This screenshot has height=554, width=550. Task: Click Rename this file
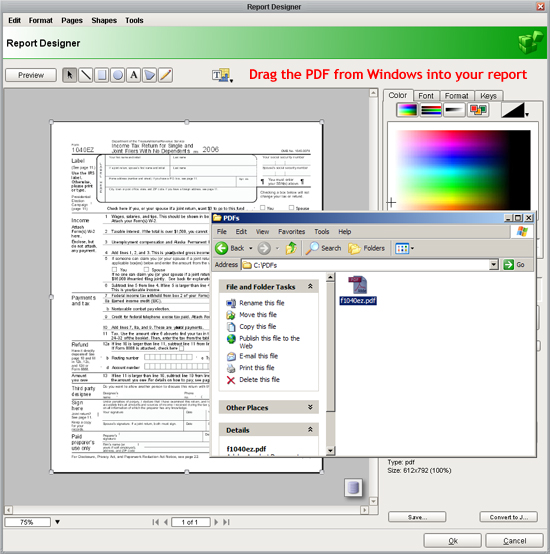262,303
